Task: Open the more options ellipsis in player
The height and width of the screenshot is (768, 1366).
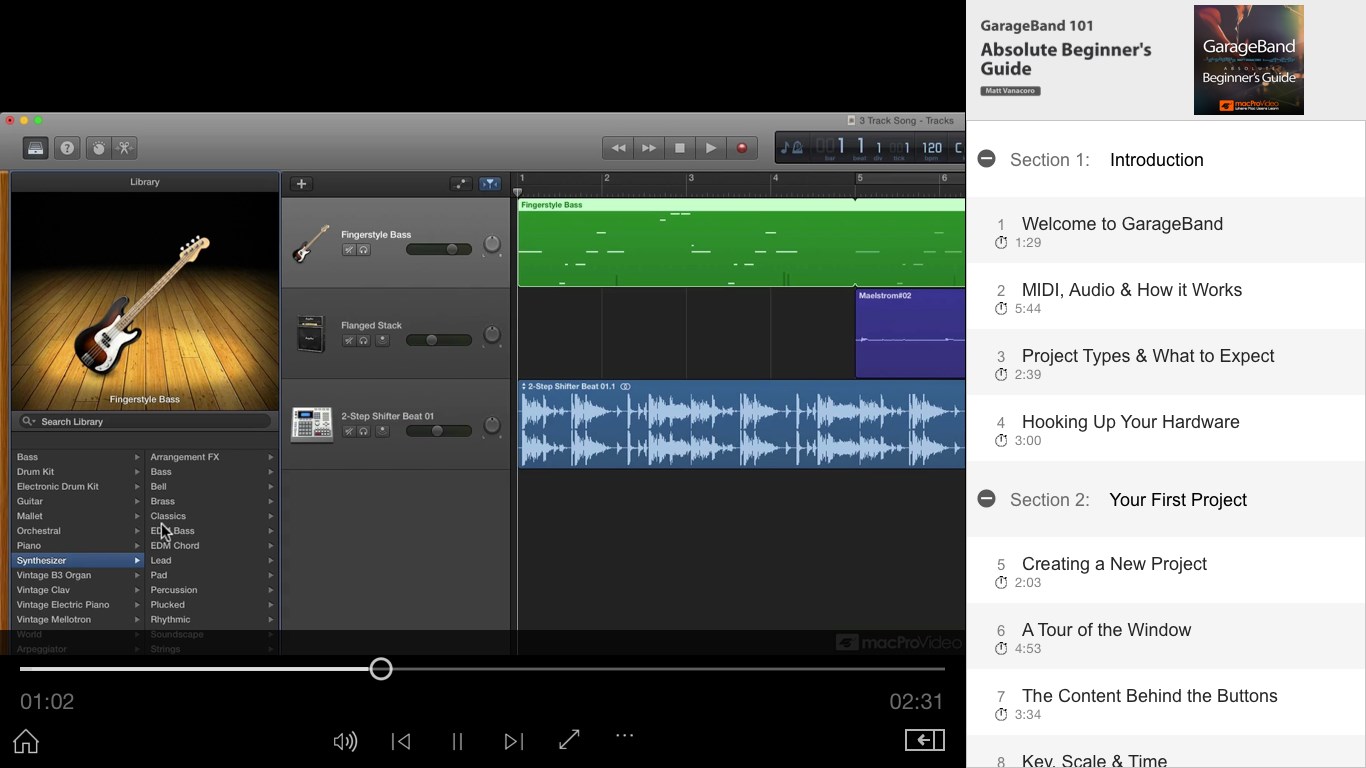Action: (625, 736)
